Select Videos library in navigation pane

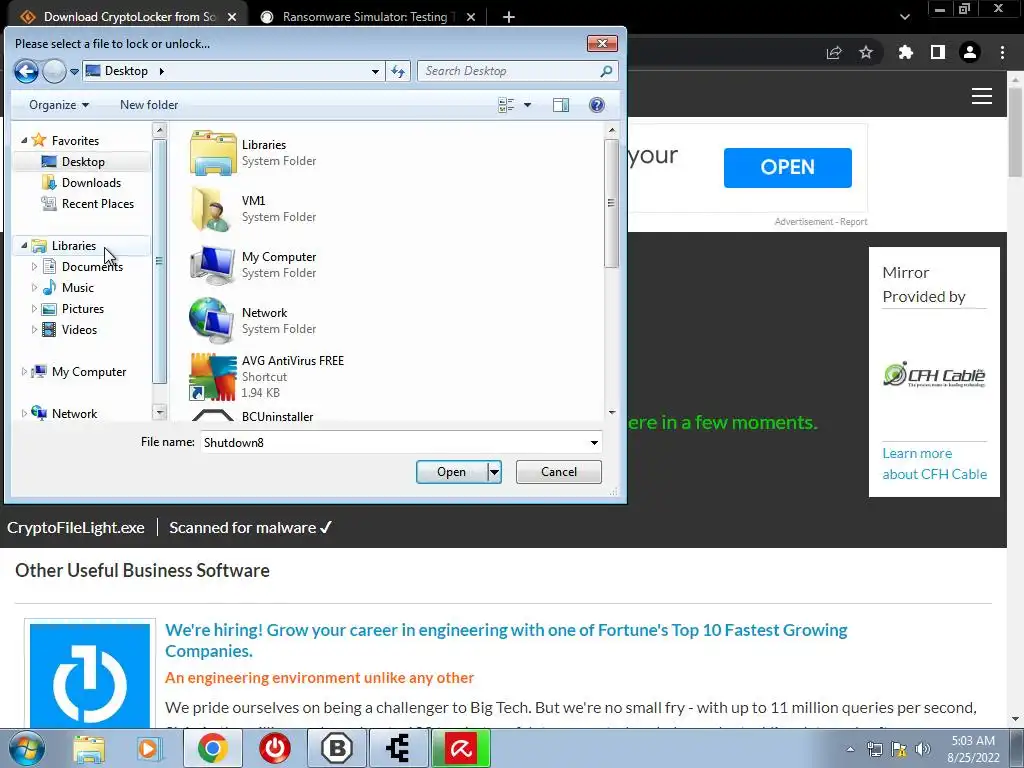(79, 330)
